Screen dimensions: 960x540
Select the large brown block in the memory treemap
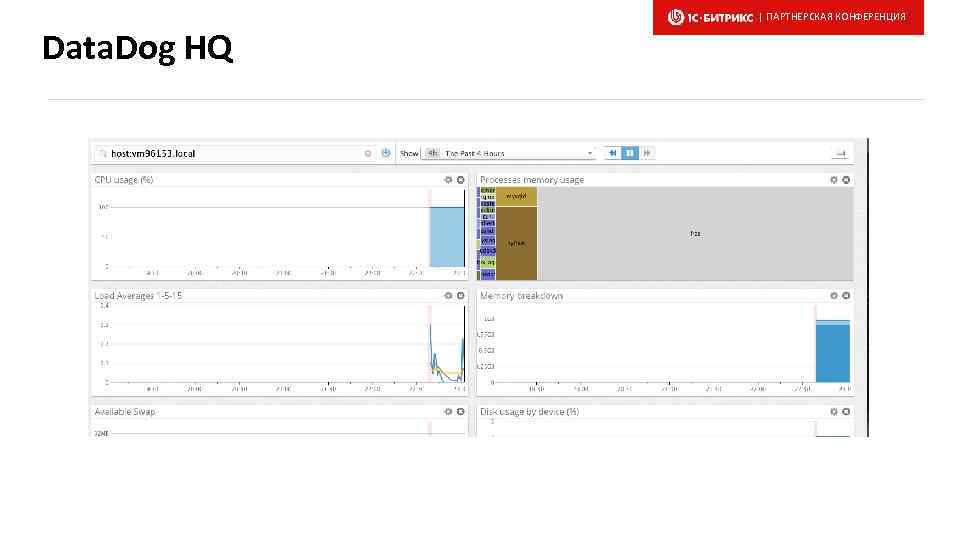[x=516, y=243]
